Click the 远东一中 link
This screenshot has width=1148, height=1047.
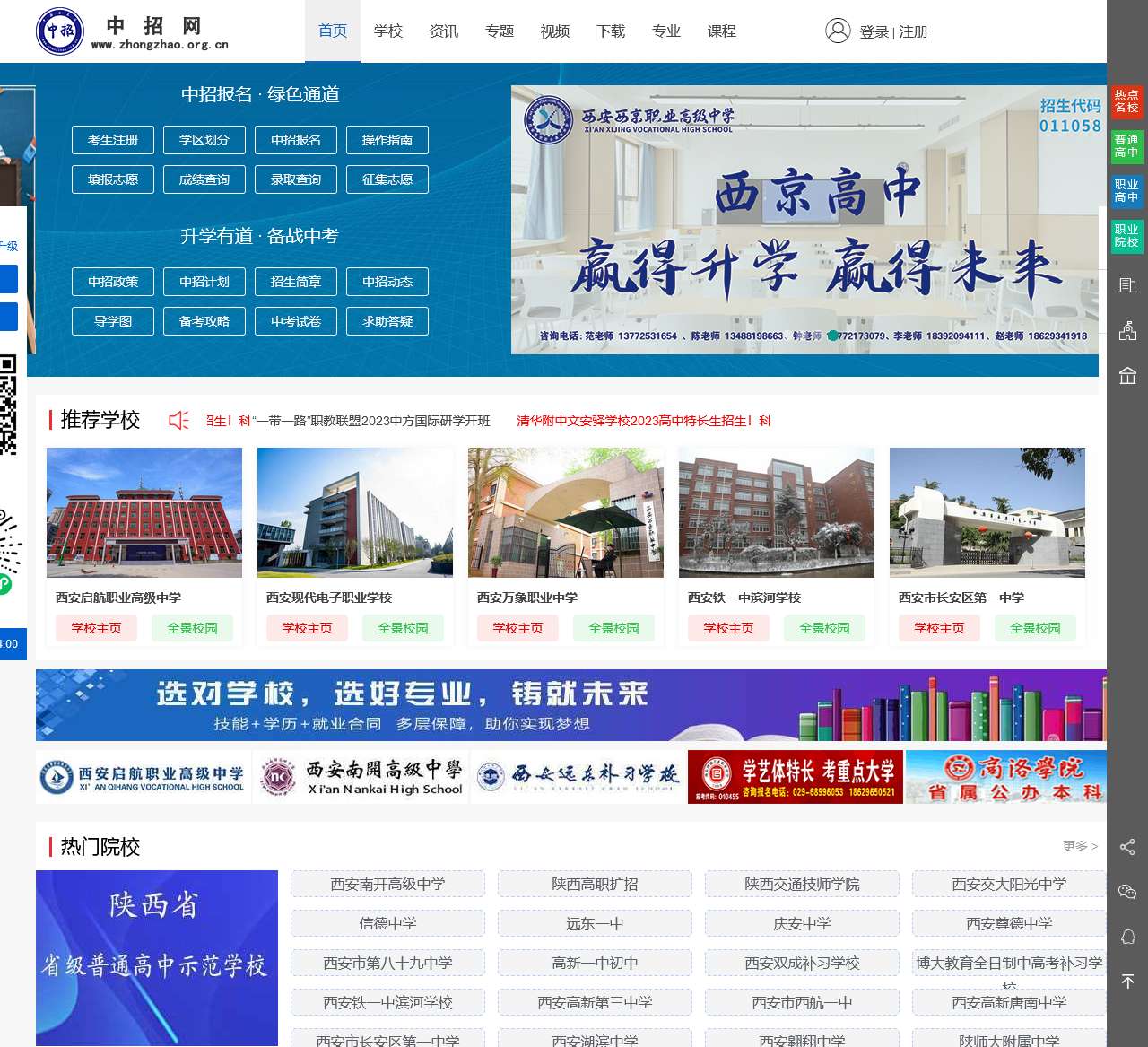[x=595, y=923]
